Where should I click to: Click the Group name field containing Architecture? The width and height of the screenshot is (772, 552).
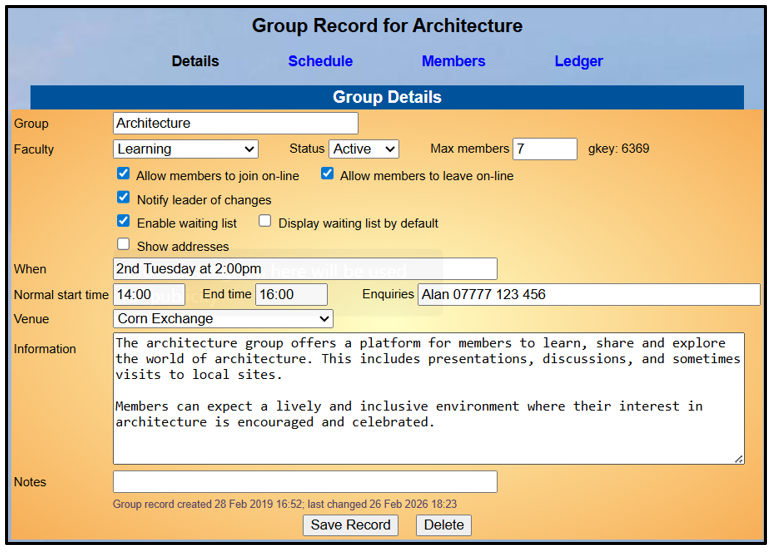click(236, 123)
